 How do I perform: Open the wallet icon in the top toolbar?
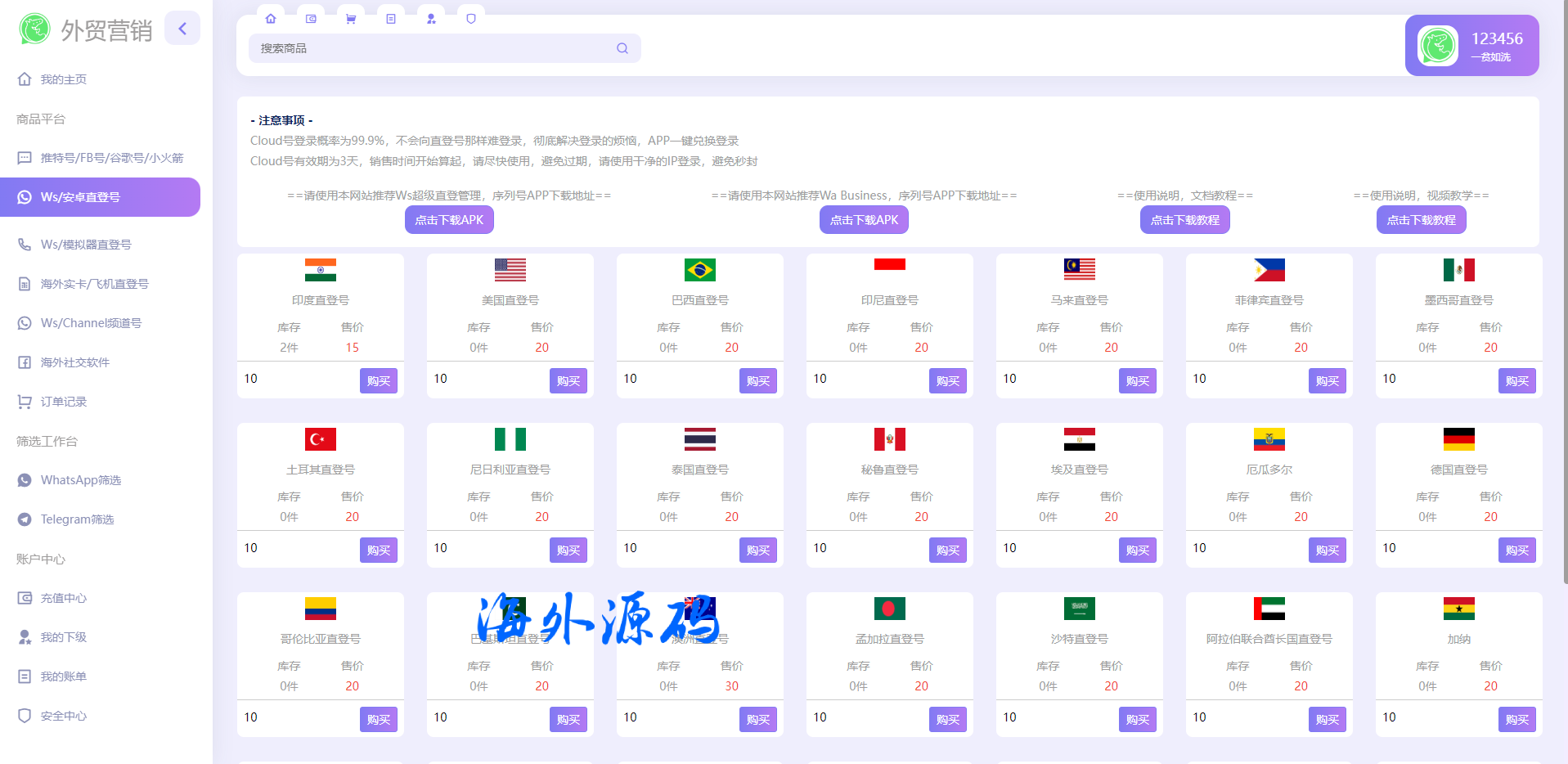click(x=311, y=19)
